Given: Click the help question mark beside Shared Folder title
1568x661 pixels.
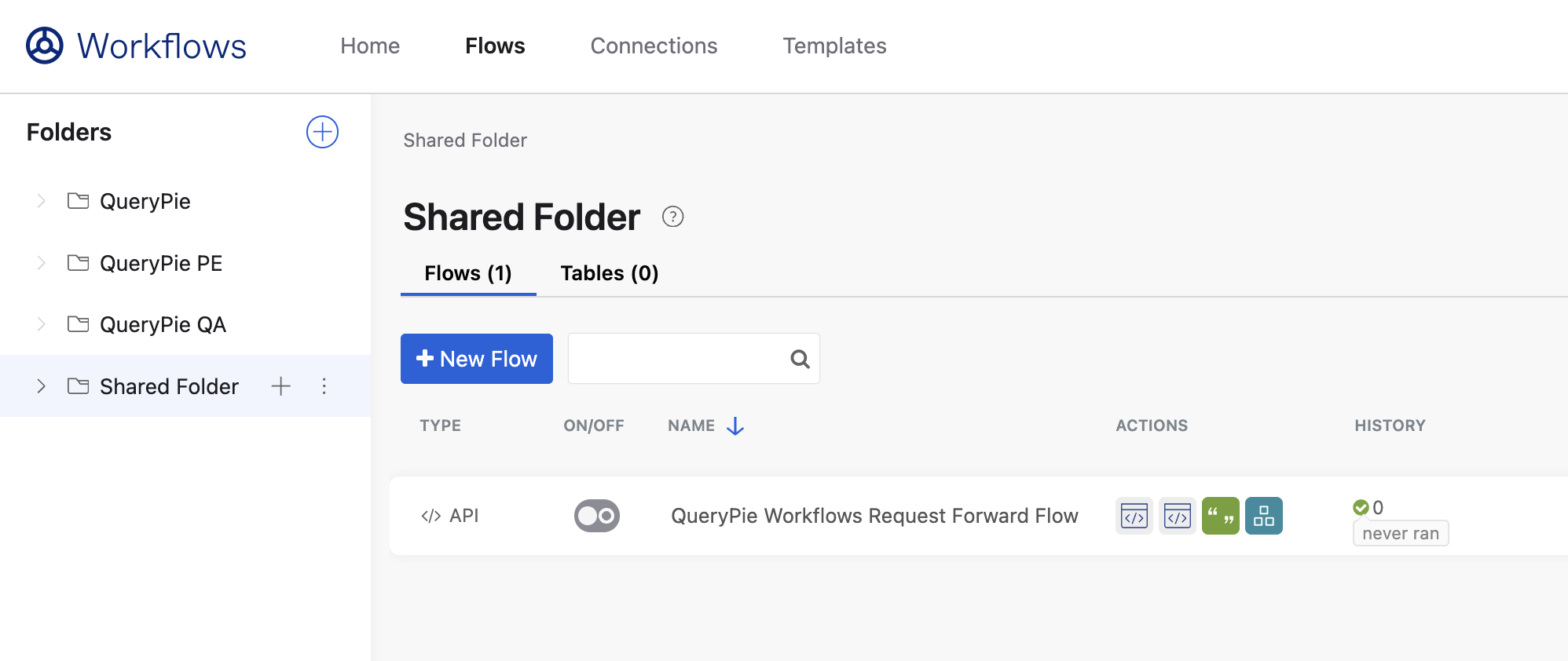Looking at the screenshot, I should 672,217.
